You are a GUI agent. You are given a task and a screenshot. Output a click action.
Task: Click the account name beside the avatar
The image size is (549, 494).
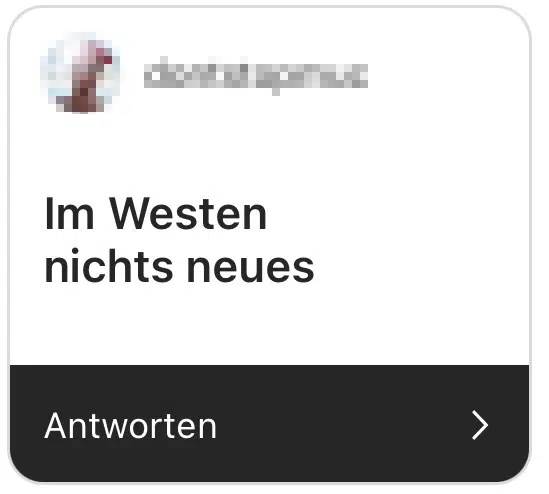(x=256, y=75)
